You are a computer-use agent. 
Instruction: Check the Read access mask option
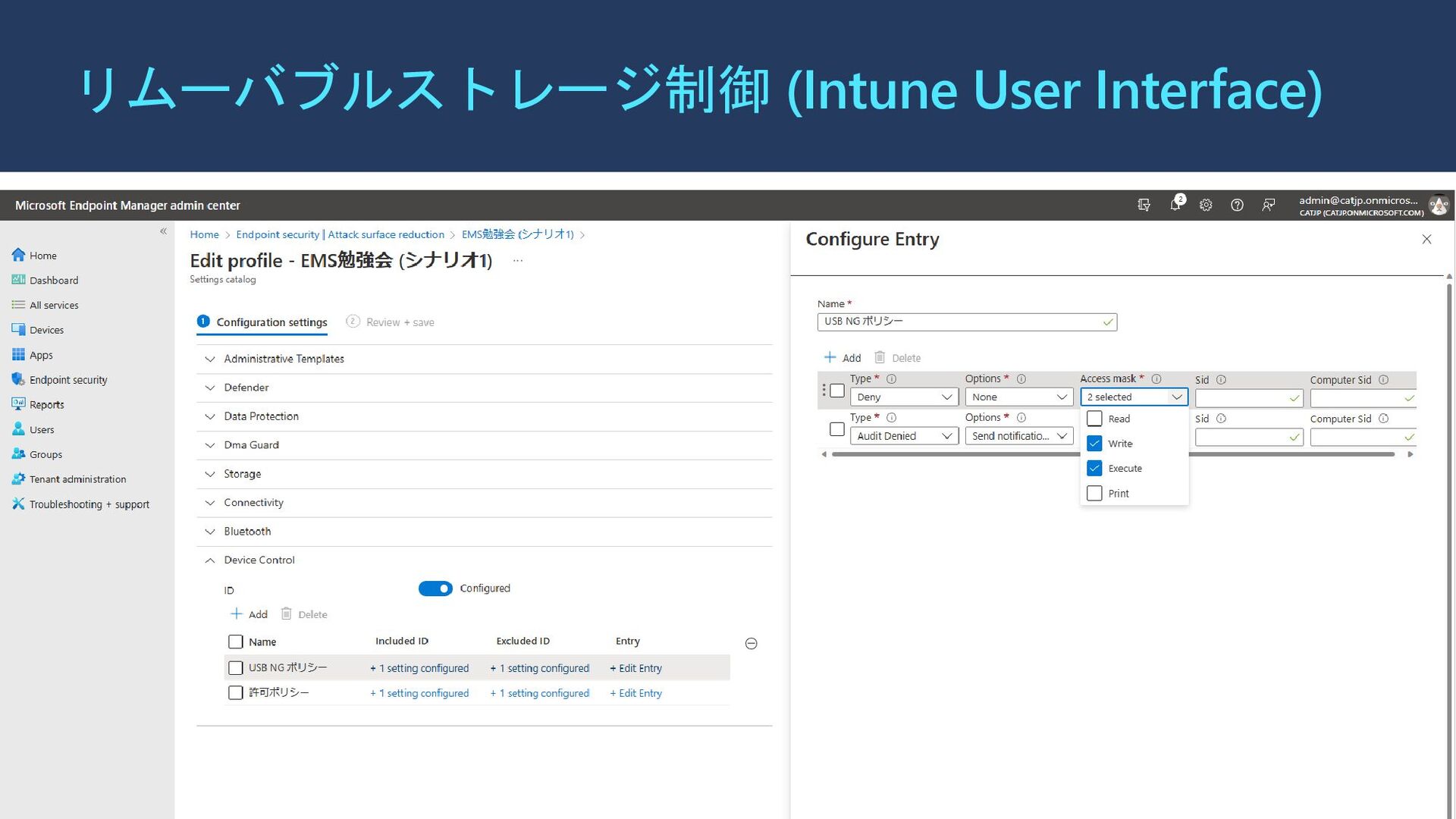pos(1094,419)
